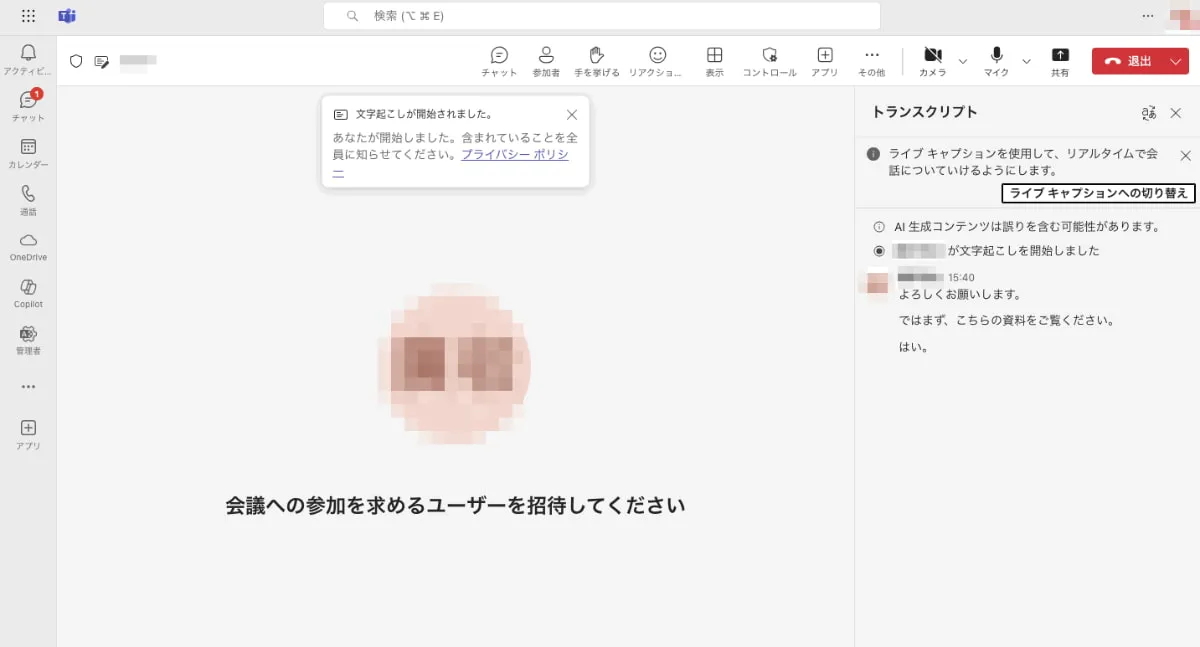Screen dimensions: 1200x647
Task: Open the リアクション (reactions) menu icon
Action: click(x=657, y=60)
